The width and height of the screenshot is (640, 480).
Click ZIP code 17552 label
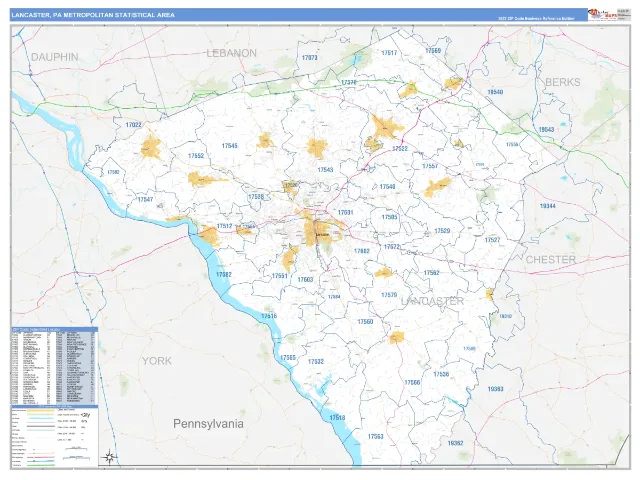[196, 156]
